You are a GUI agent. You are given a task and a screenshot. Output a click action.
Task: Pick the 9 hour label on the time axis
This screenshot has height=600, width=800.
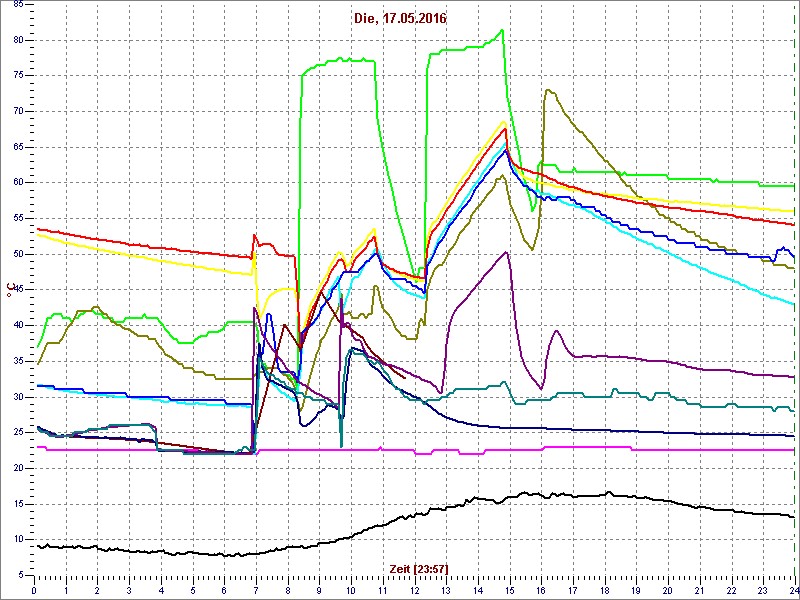click(319, 590)
